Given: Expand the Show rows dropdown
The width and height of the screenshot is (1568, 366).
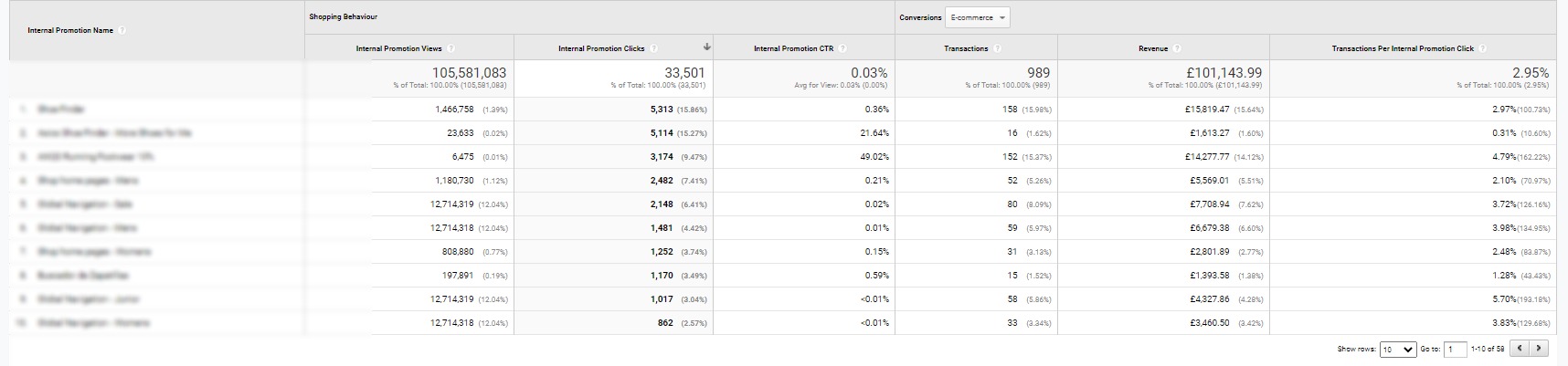Looking at the screenshot, I should coord(1397,349).
